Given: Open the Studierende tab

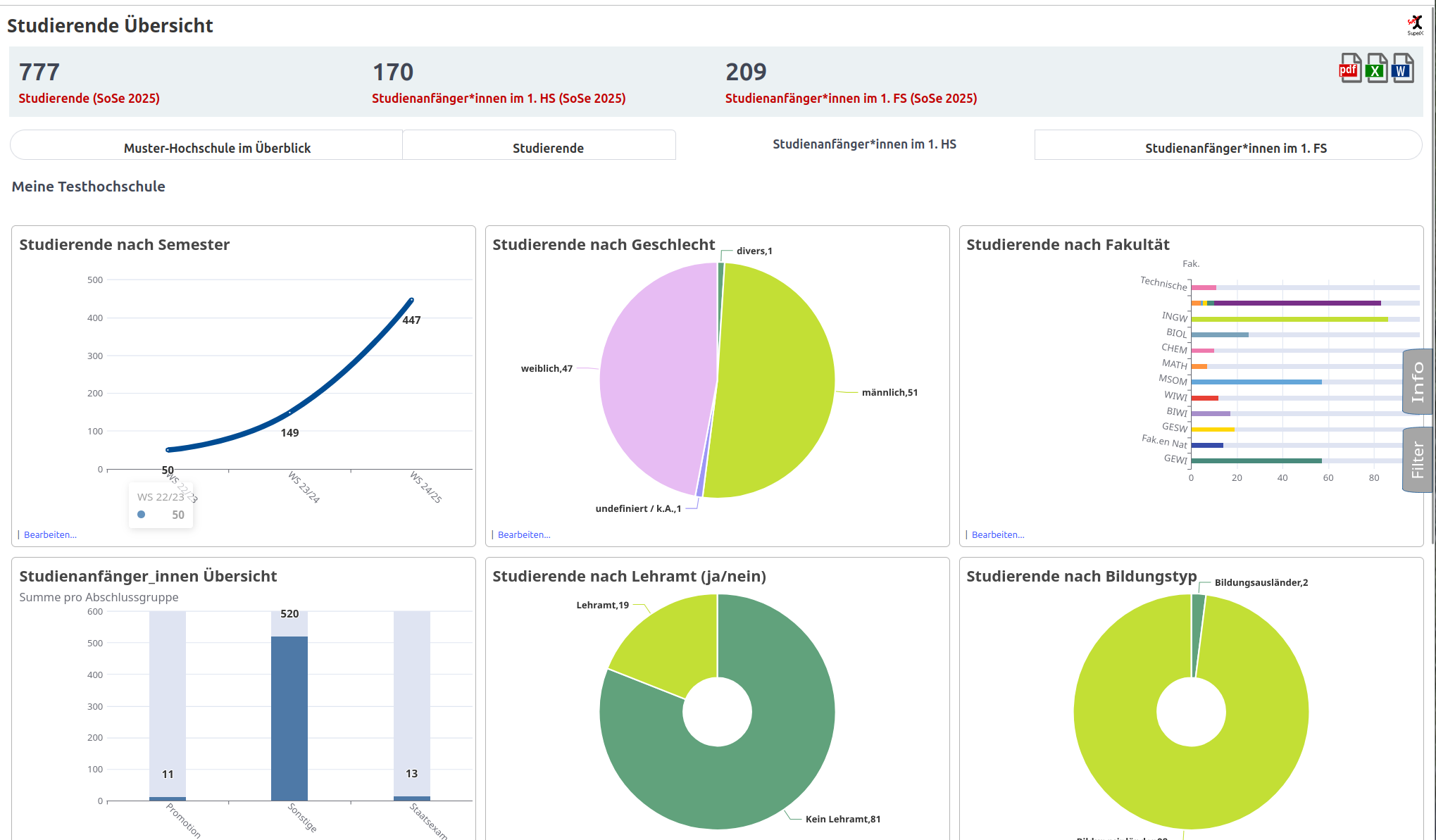Looking at the screenshot, I should pos(548,148).
